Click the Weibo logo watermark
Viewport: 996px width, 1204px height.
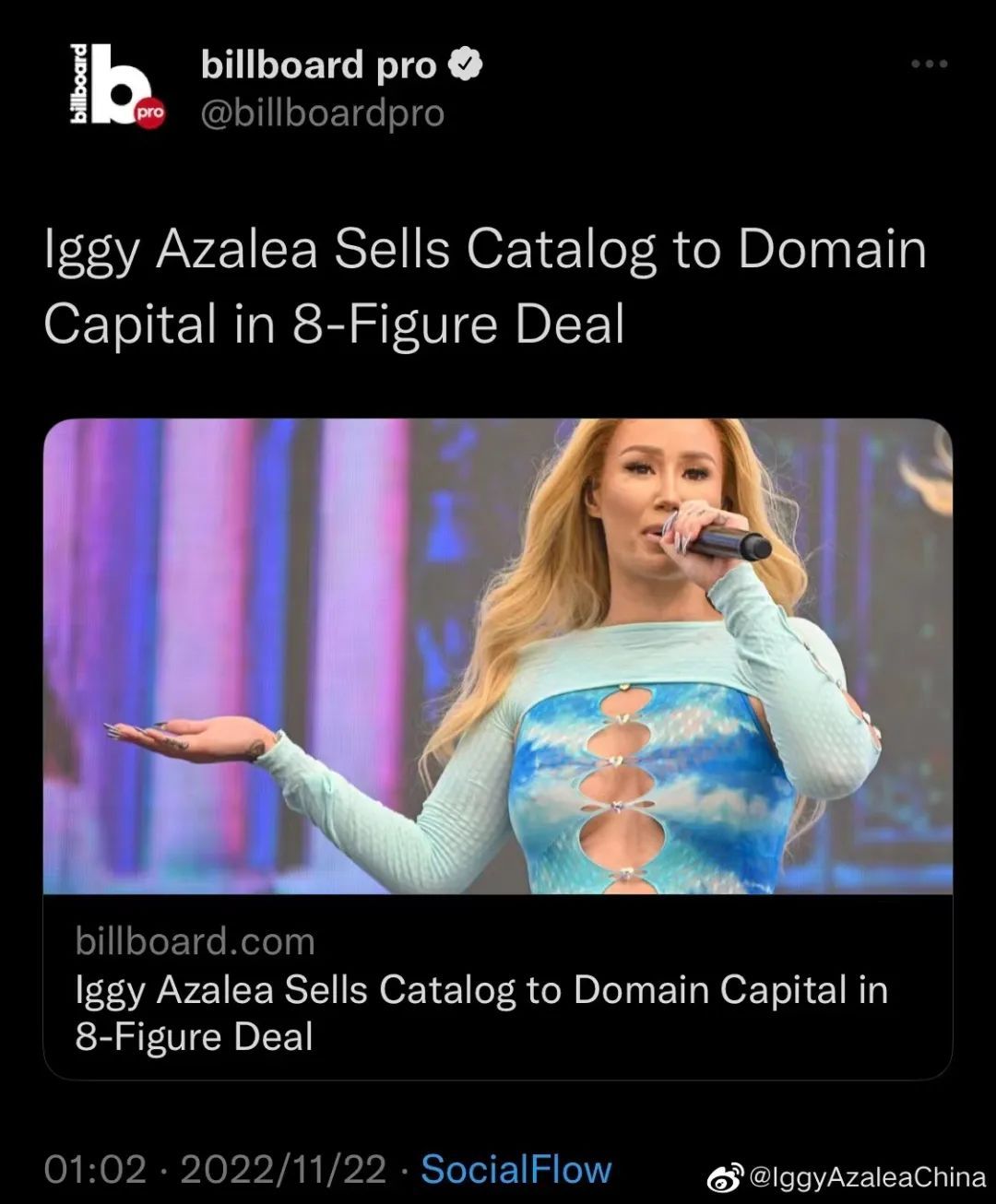point(724,1178)
